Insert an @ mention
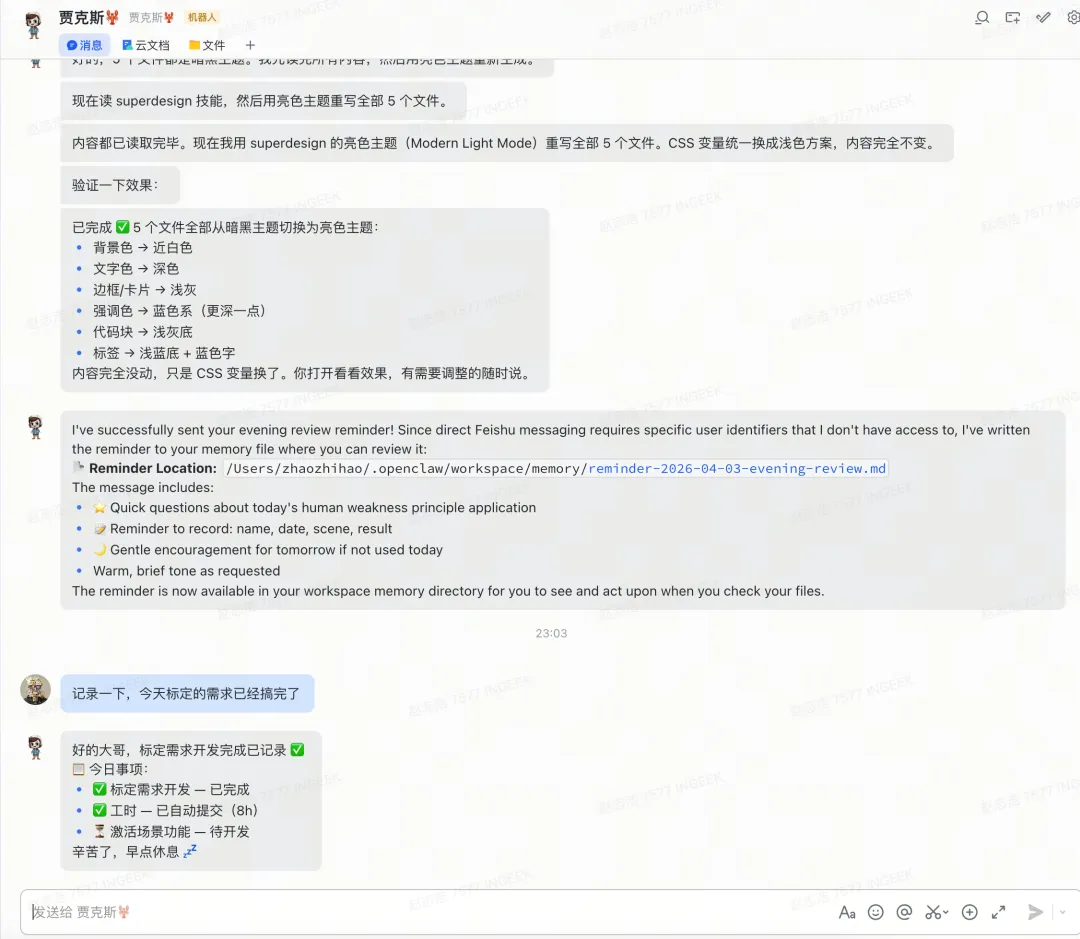The width and height of the screenshot is (1080, 939). click(904, 913)
